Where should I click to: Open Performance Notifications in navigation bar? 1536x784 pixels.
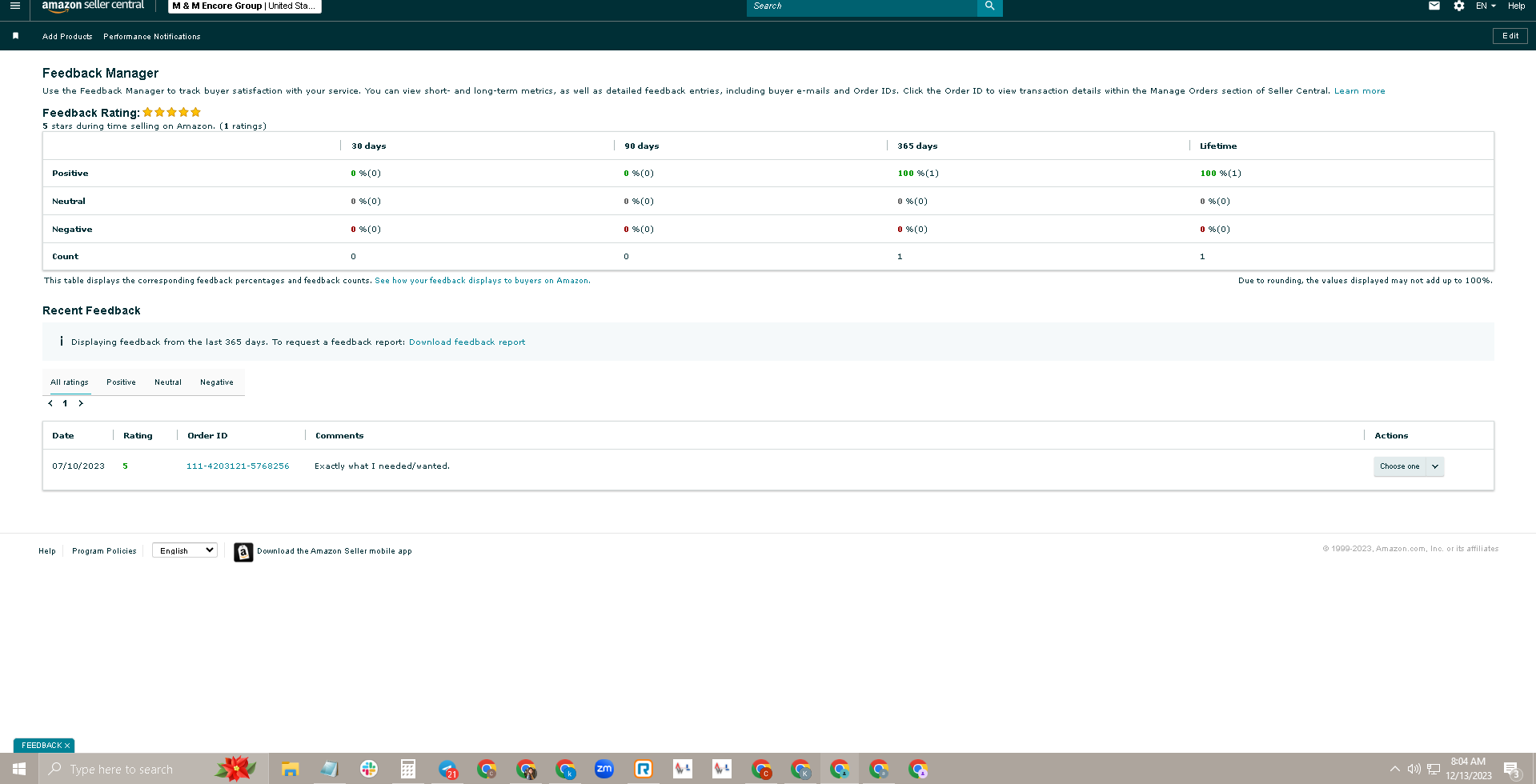coord(152,37)
